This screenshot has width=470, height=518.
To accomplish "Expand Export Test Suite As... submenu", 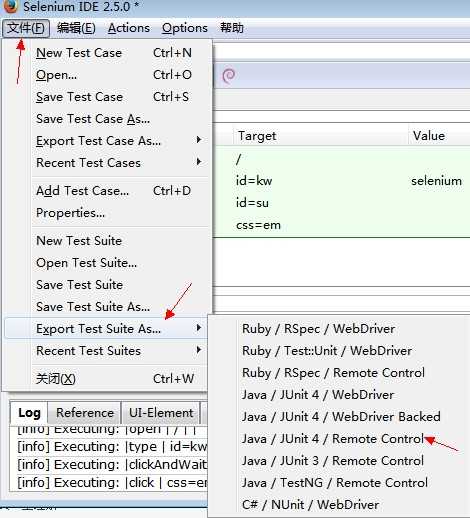I will point(107,329).
